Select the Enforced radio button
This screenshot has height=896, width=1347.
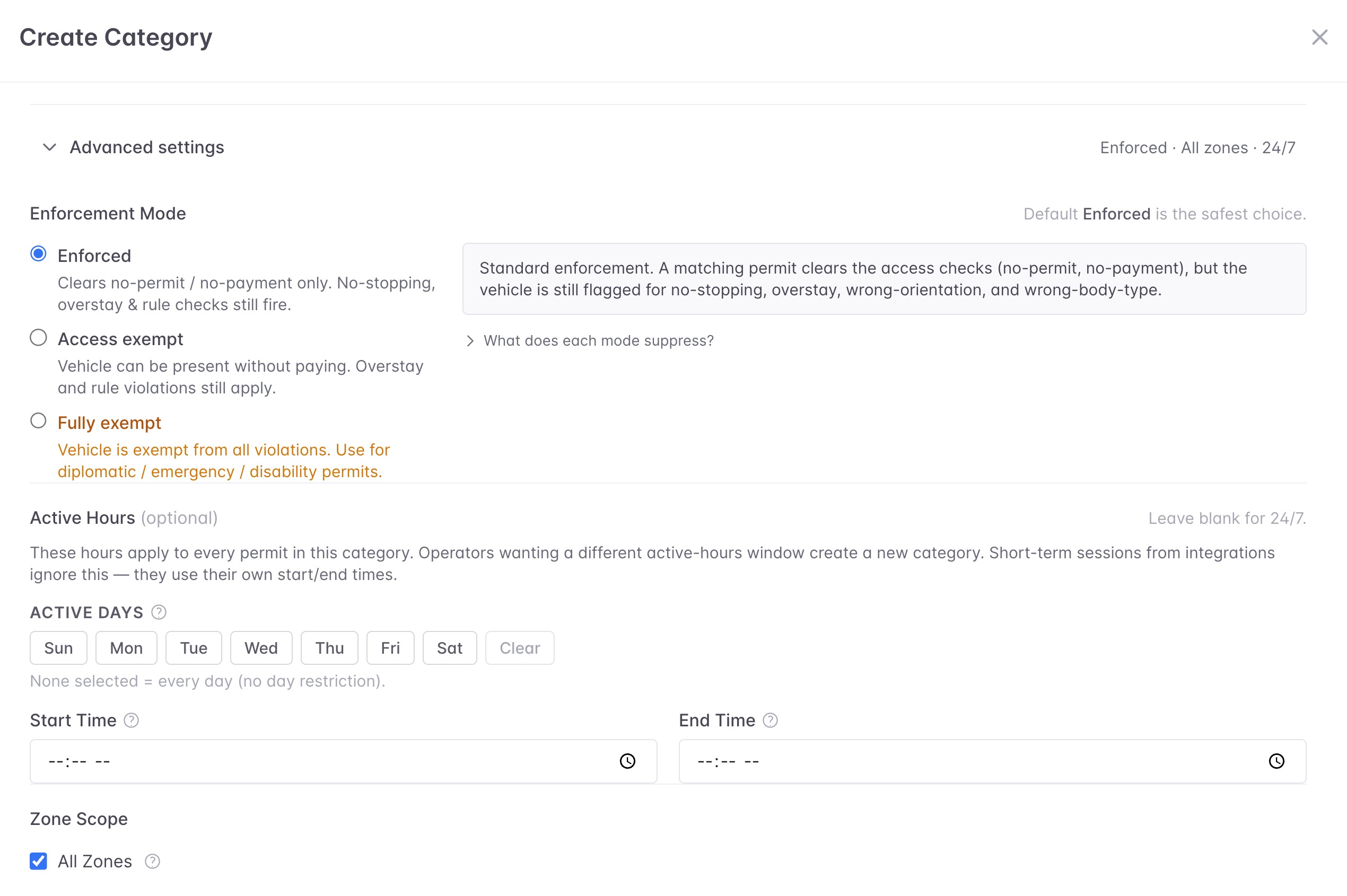coord(38,254)
